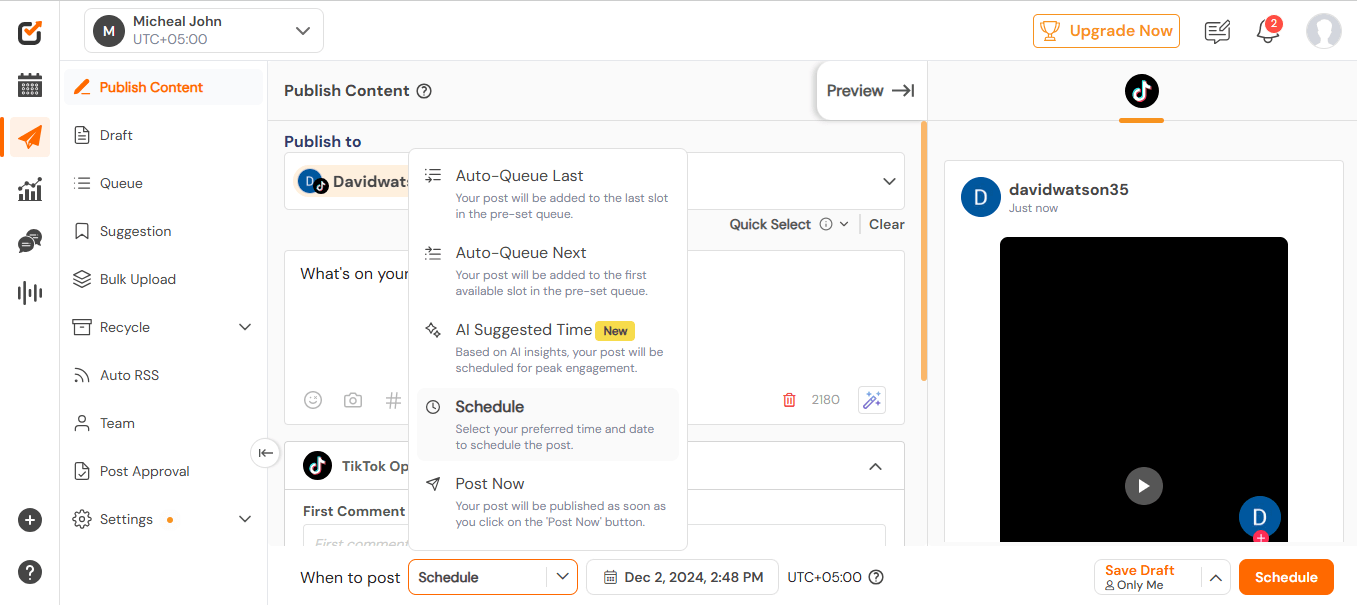The image size is (1357, 605).
Task: Click the app logo checkmark icon
Action: pos(30,32)
